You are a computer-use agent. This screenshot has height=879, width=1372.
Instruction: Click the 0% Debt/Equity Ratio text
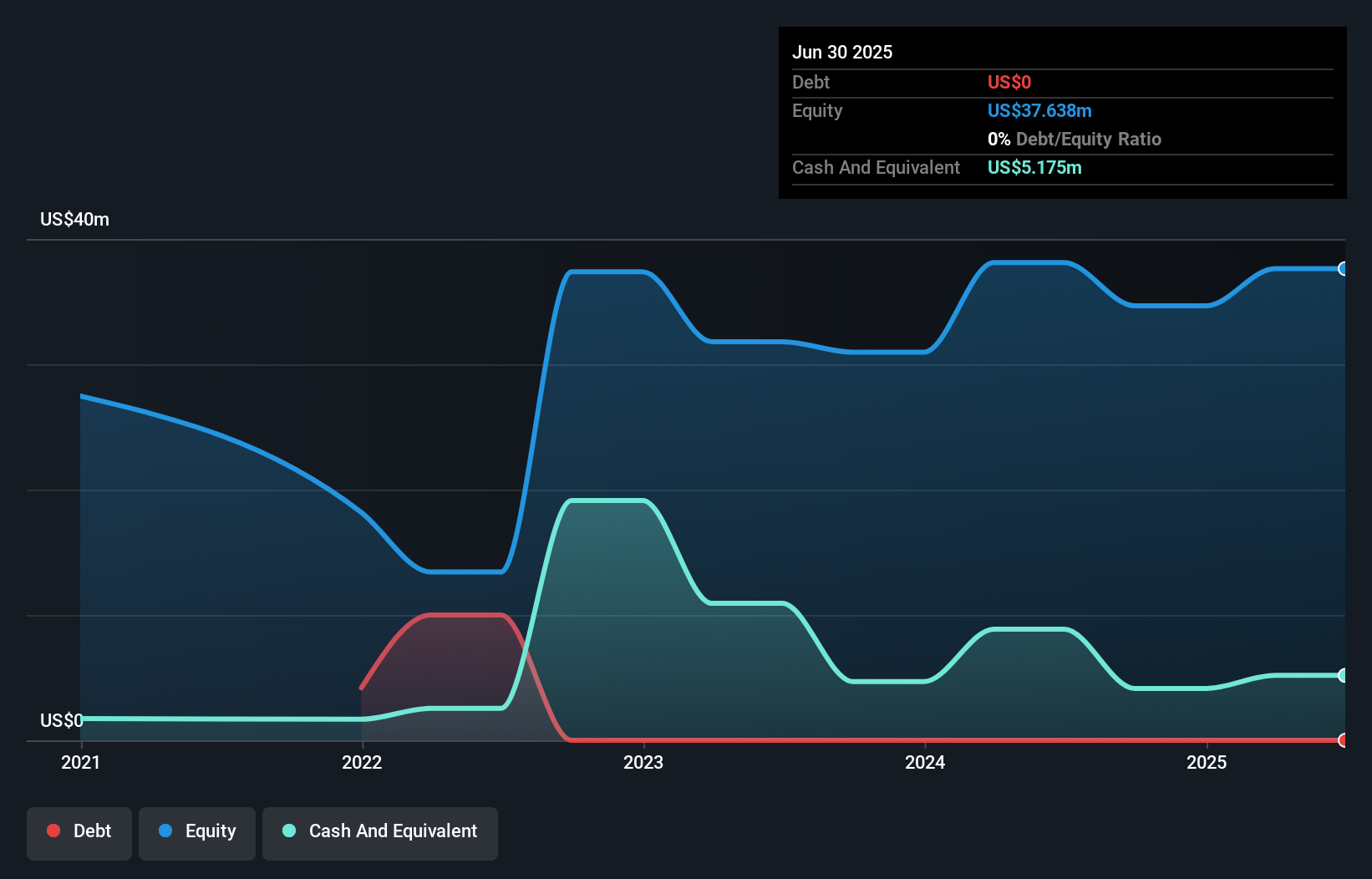pyautogui.click(x=1075, y=139)
